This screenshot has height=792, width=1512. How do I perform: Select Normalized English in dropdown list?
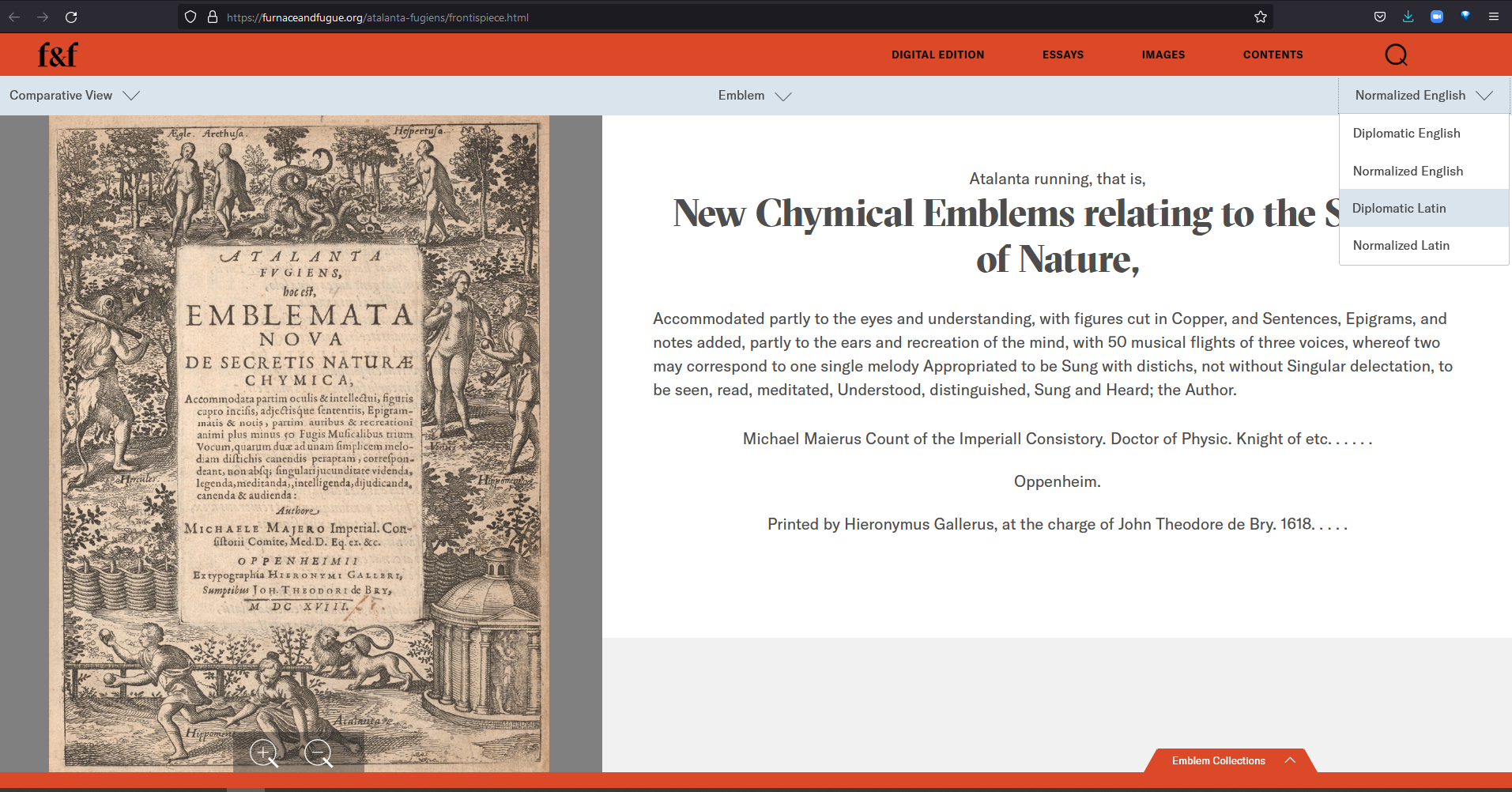click(1423, 171)
